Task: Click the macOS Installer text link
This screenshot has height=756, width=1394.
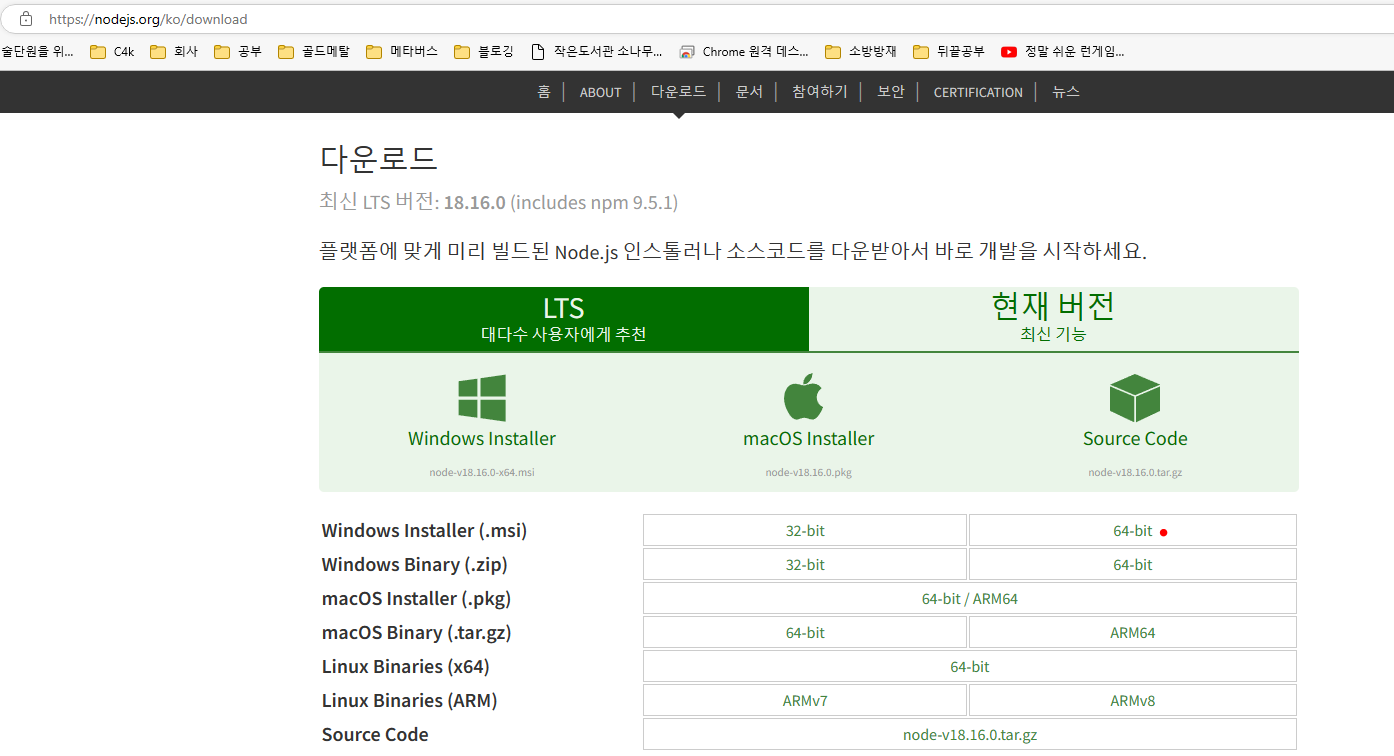Action: 809,439
